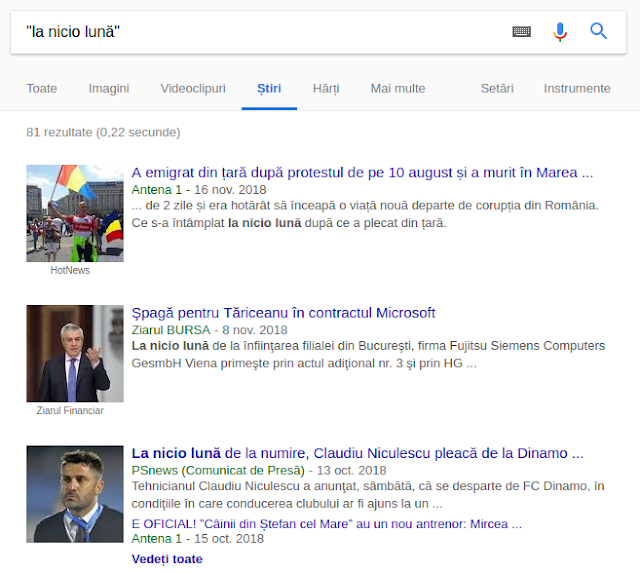Open the Setări menu
The image size is (640, 574).
point(497,88)
